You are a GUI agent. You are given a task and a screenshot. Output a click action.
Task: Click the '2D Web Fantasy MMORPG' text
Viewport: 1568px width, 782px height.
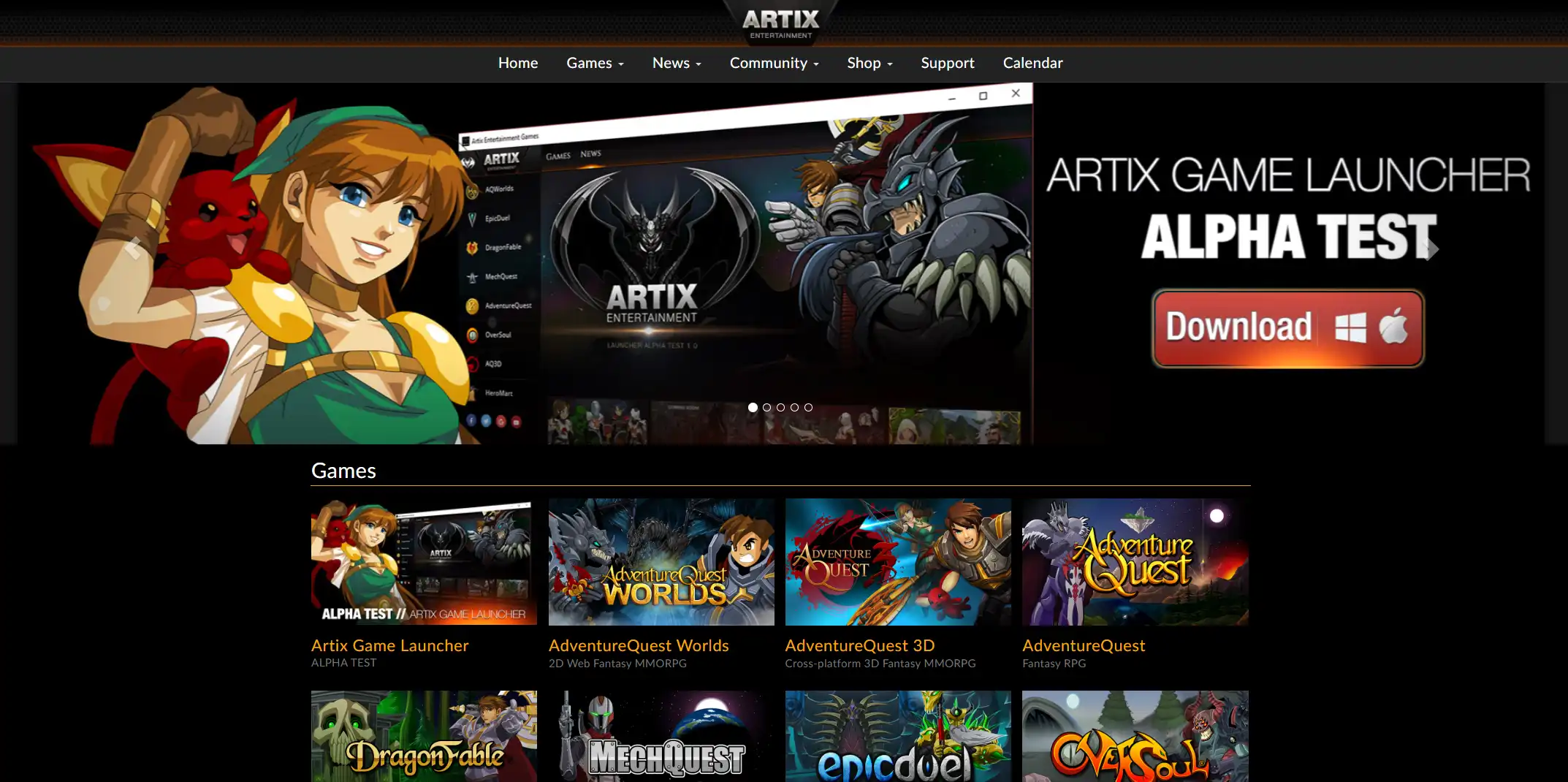tap(617, 664)
